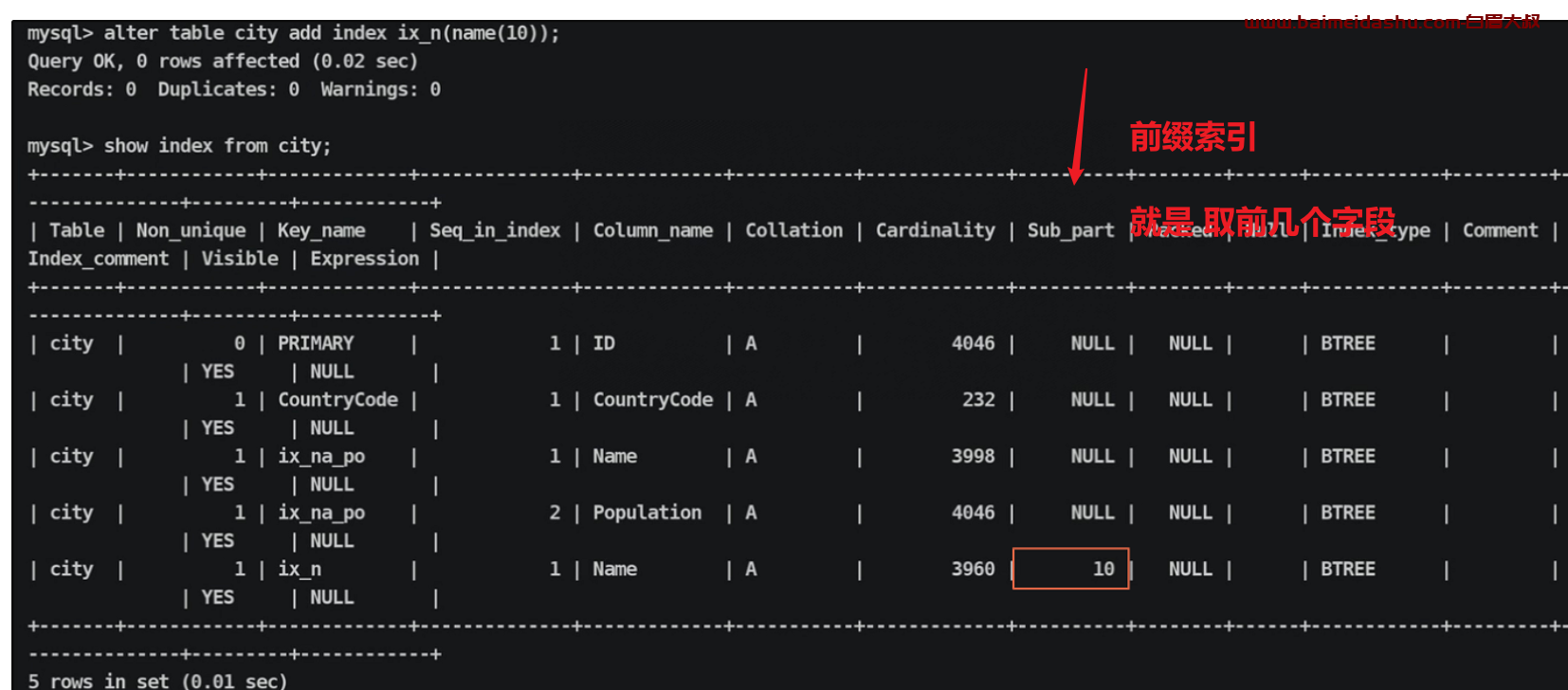The height and width of the screenshot is (690, 1568).
Task: Select the cardinality value 3960
Action: (x=974, y=569)
